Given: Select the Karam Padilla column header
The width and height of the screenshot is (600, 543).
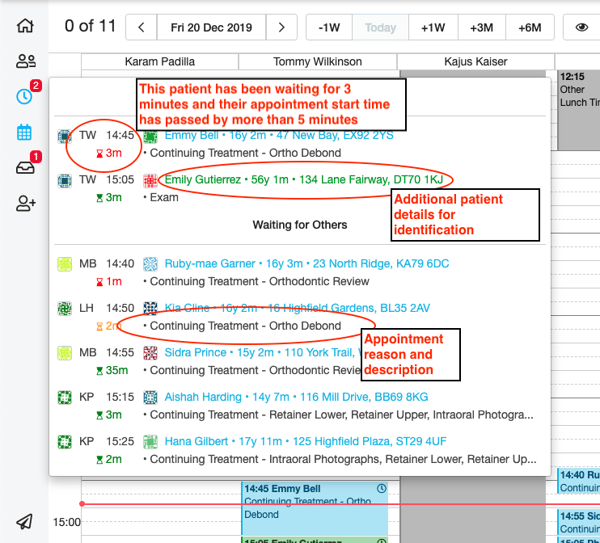Looking at the screenshot, I should (161, 62).
